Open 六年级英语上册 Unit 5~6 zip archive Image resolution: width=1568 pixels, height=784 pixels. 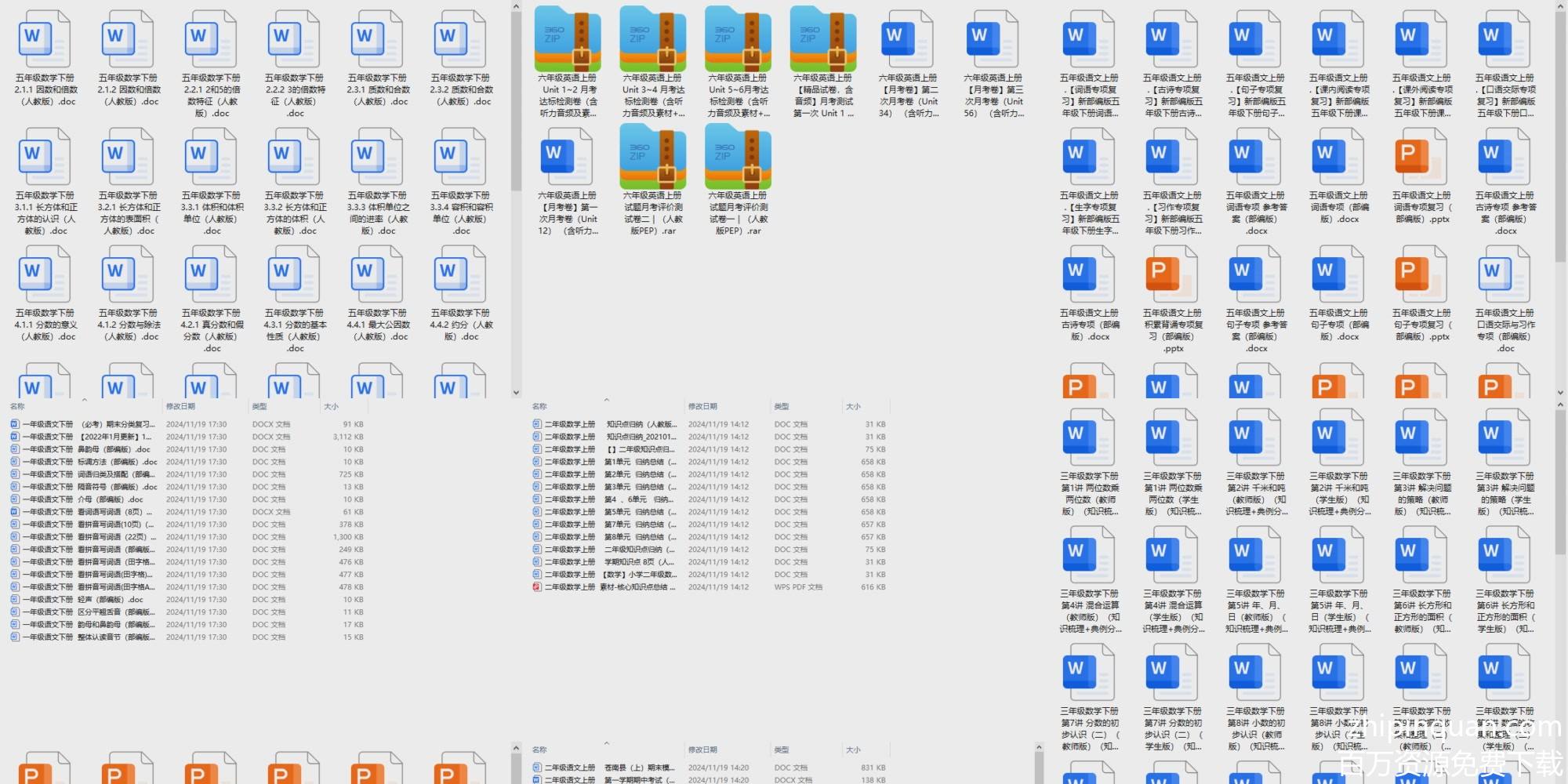[x=738, y=41]
